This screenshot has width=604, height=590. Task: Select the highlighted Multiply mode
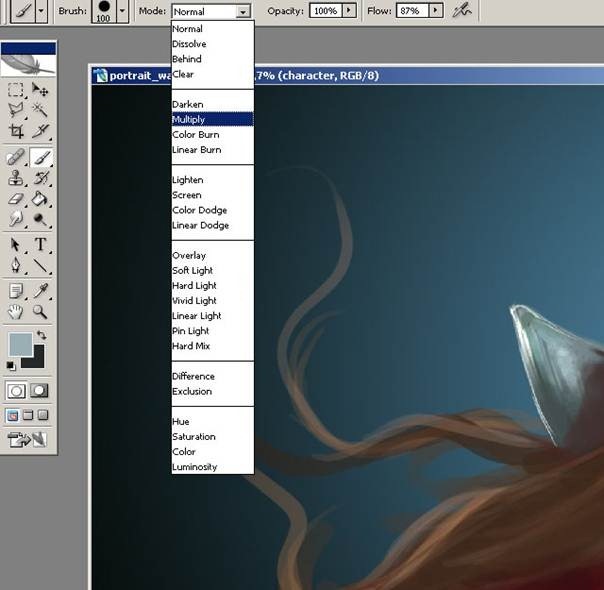click(x=213, y=119)
